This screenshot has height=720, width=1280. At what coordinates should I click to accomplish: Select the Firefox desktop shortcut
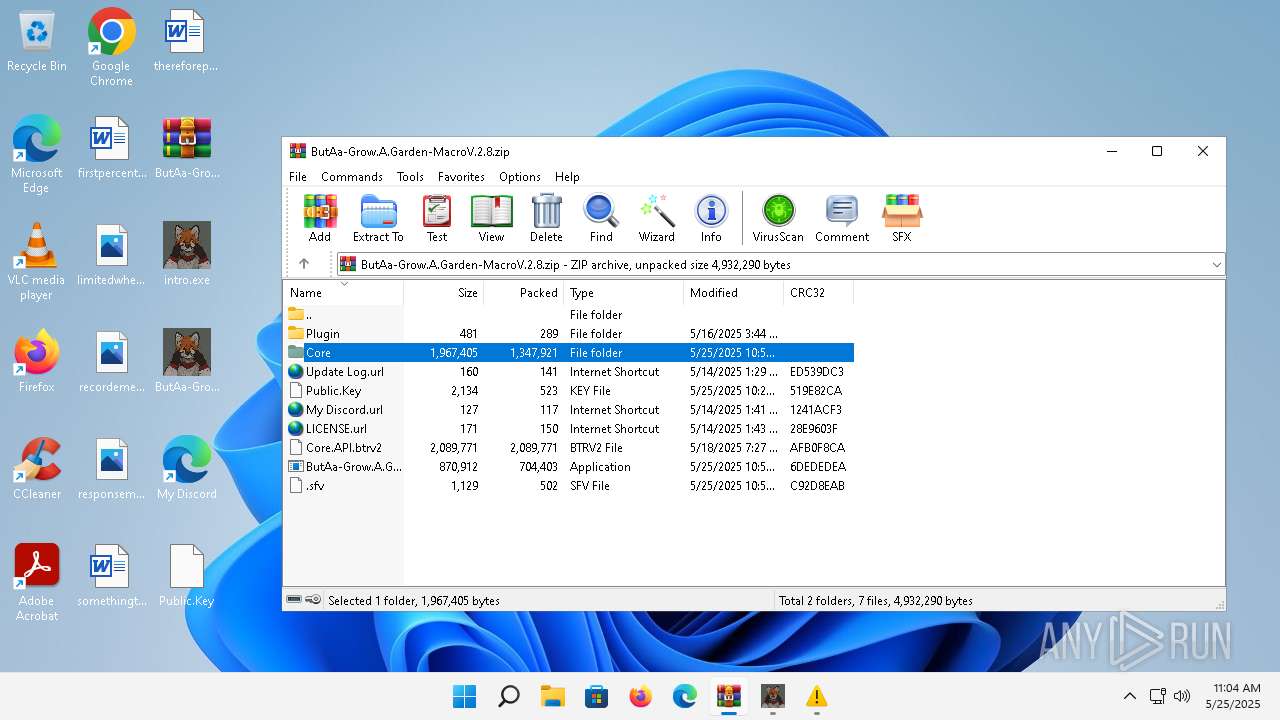click(37, 361)
